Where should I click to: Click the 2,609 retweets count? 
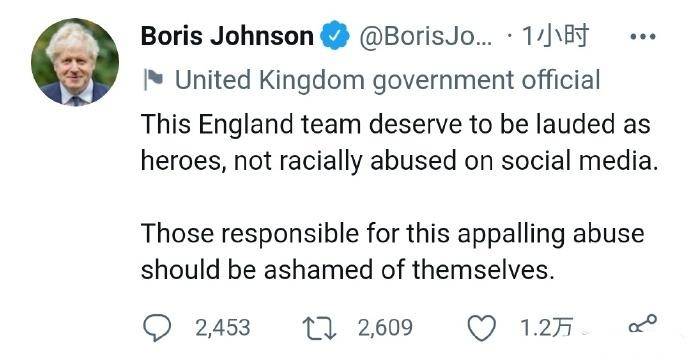pyautogui.click(x=385, y=328)
